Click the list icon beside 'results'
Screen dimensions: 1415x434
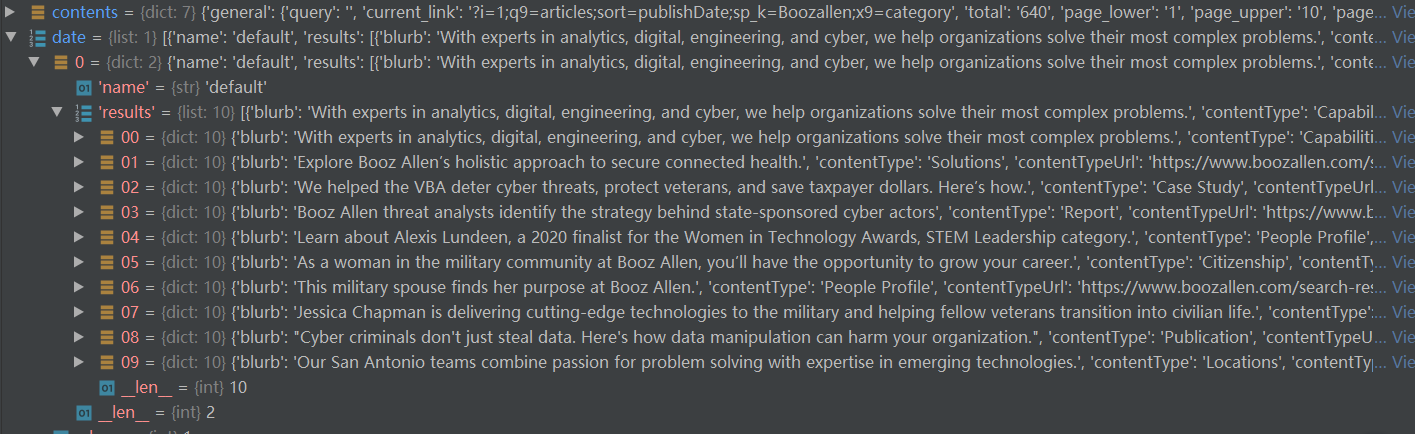click(84, 112)
